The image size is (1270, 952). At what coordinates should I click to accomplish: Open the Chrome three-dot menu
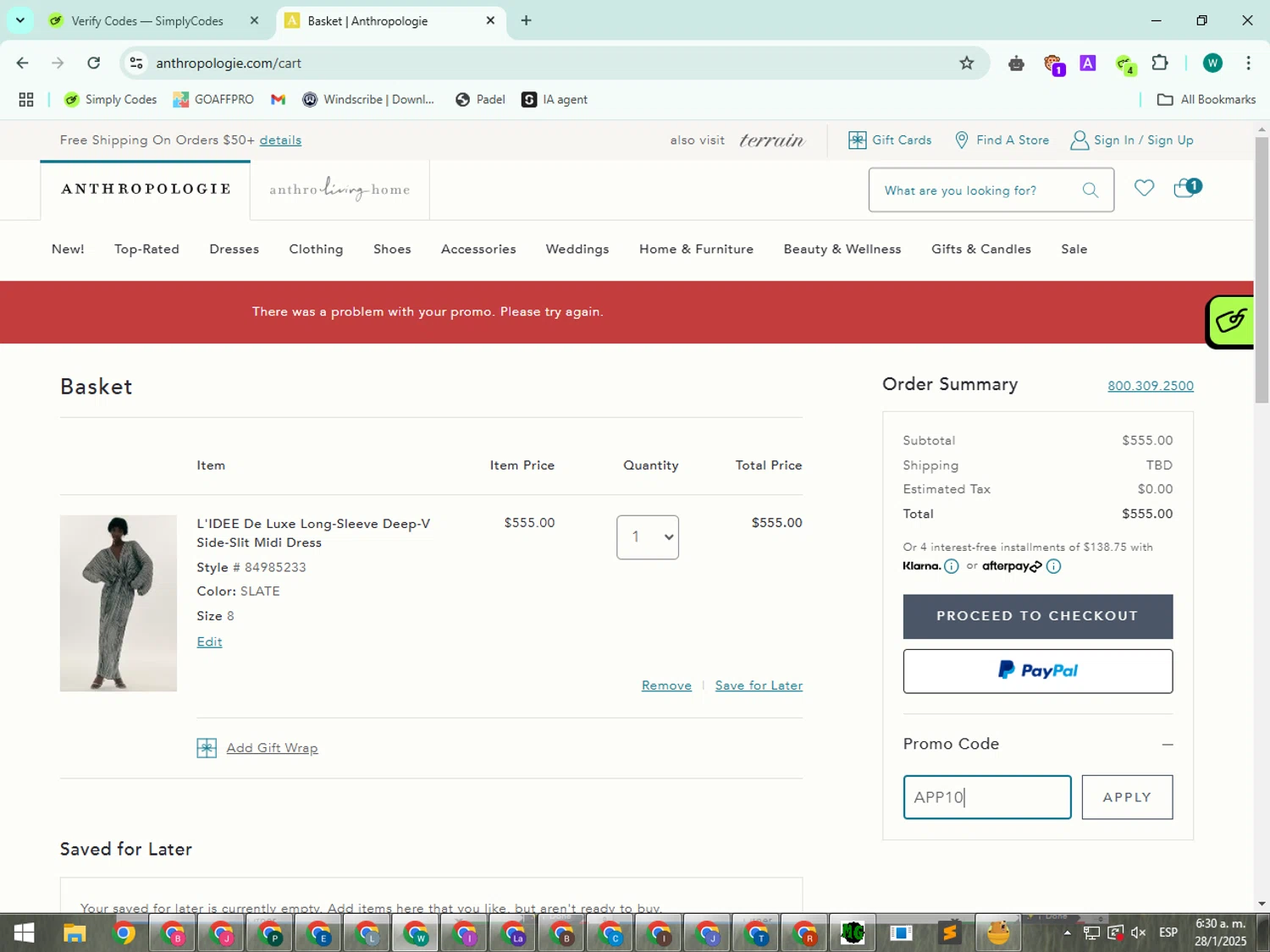(x=1248, y=63)
